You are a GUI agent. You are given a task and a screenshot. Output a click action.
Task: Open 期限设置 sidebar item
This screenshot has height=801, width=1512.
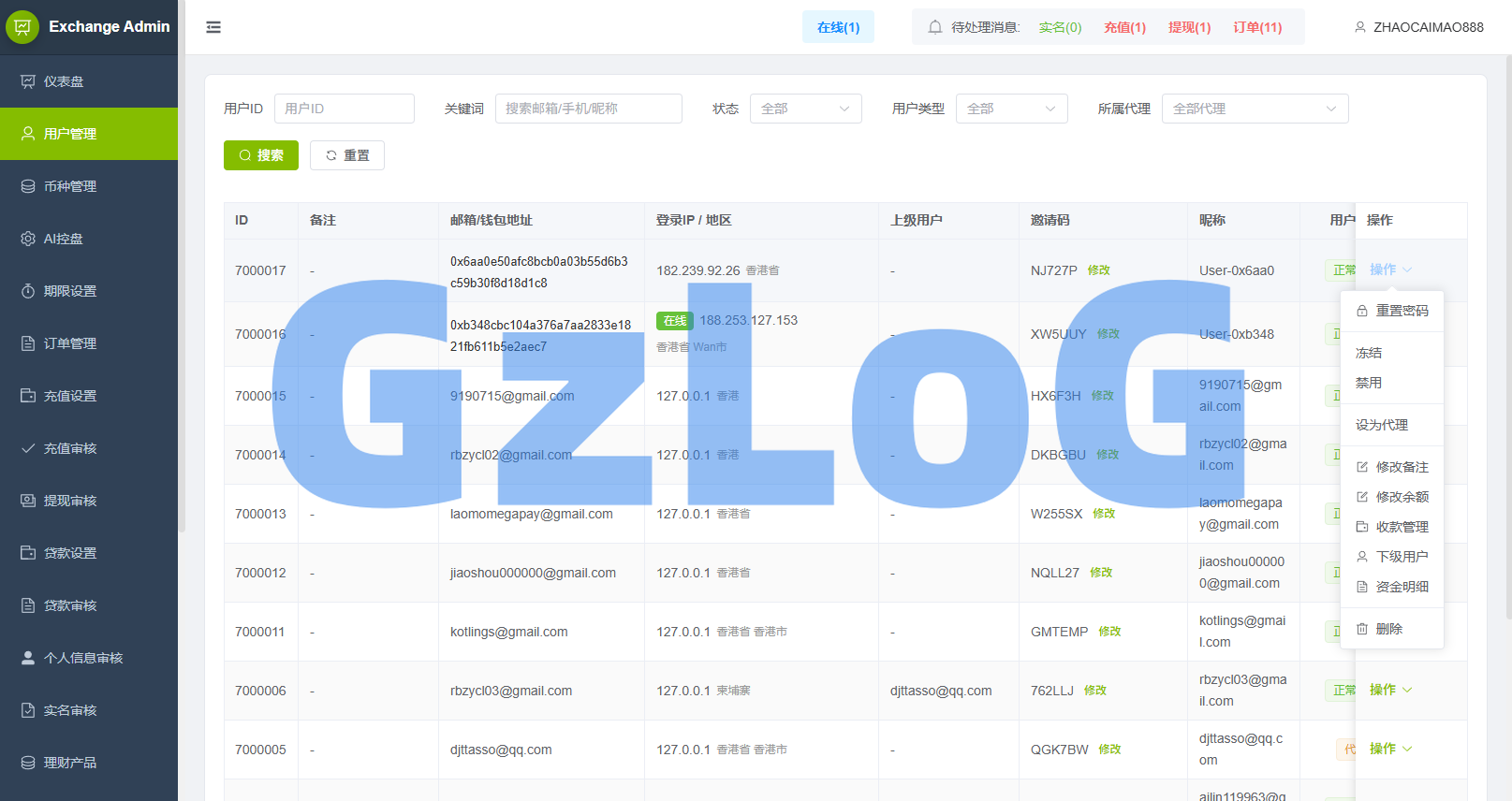click(x=89, y=291)
